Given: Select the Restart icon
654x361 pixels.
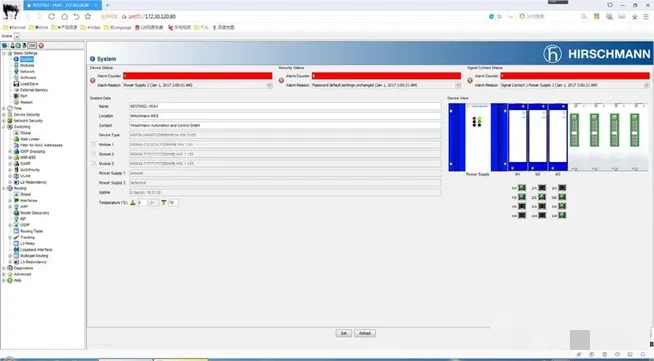Looking at the screenshot, I should pos(16,102).
